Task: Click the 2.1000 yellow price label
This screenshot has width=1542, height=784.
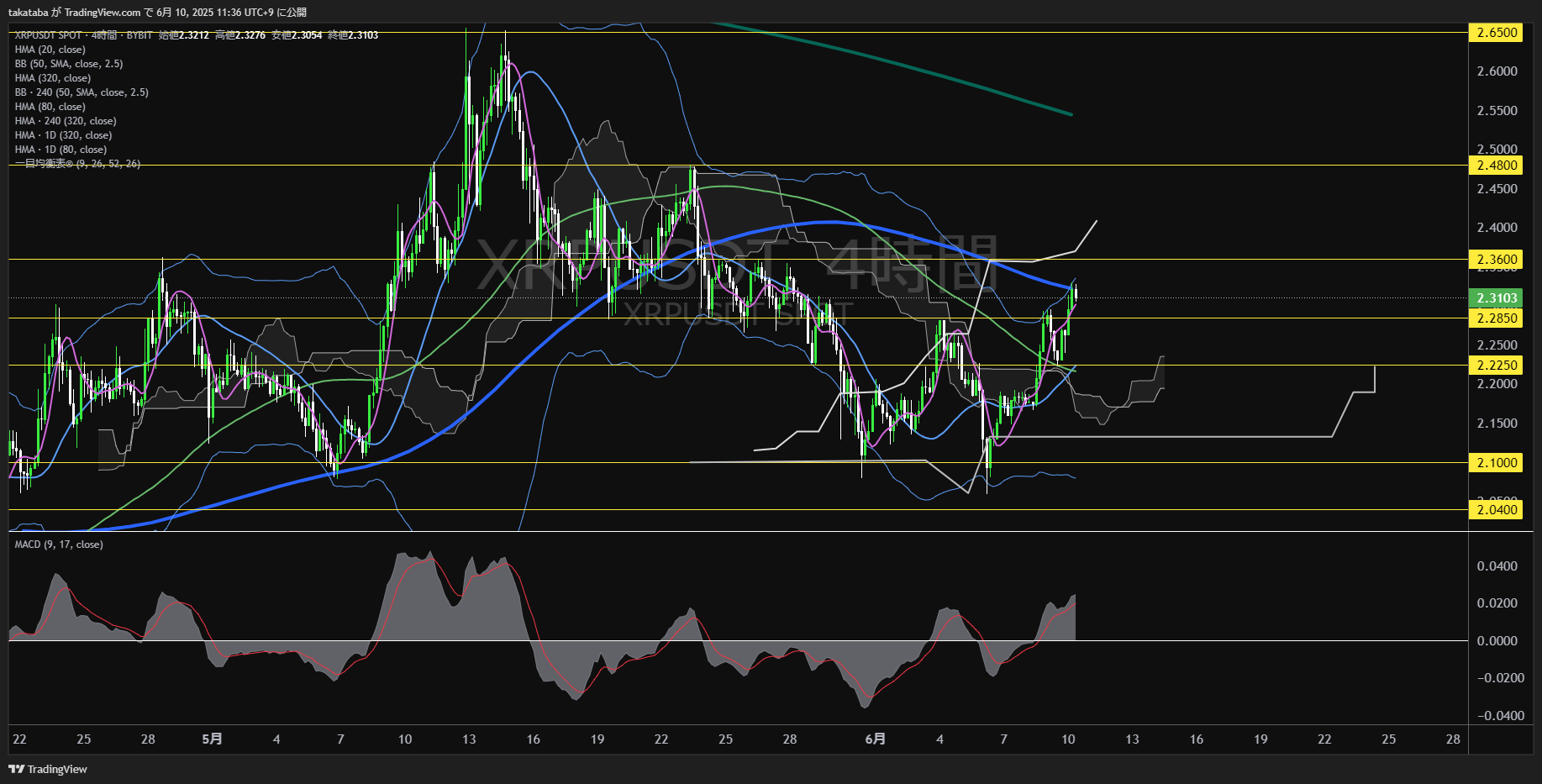Action: (x=1496, y=463)
